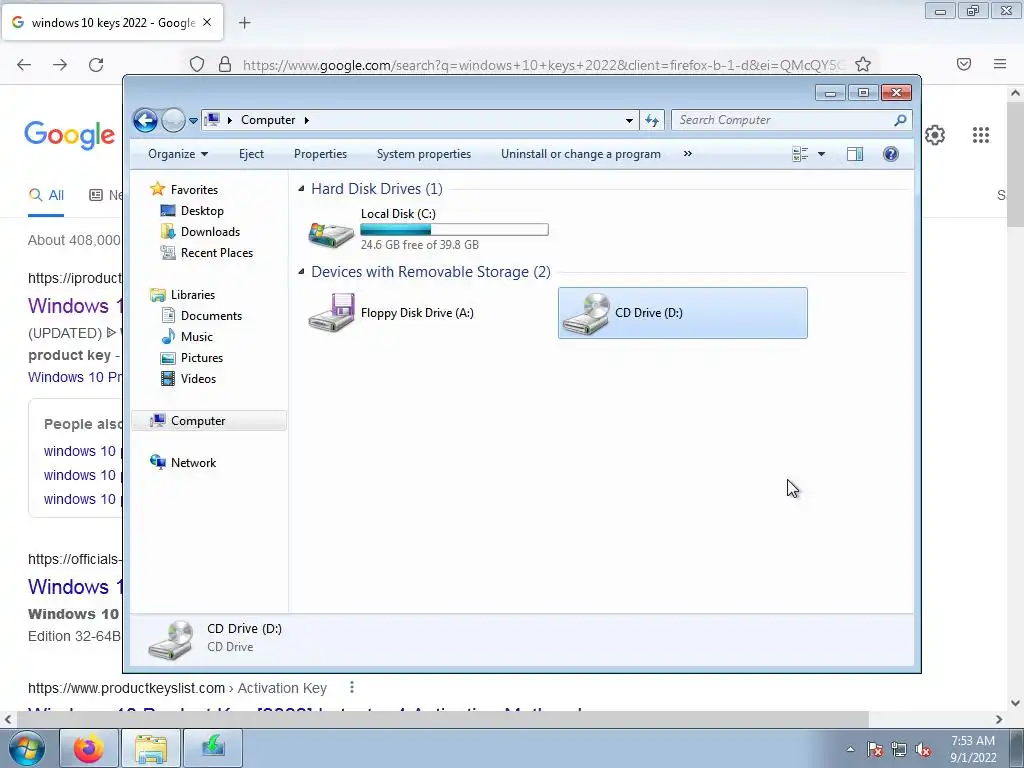Open Recent Places in navigation pane

[x=216, y=253]
